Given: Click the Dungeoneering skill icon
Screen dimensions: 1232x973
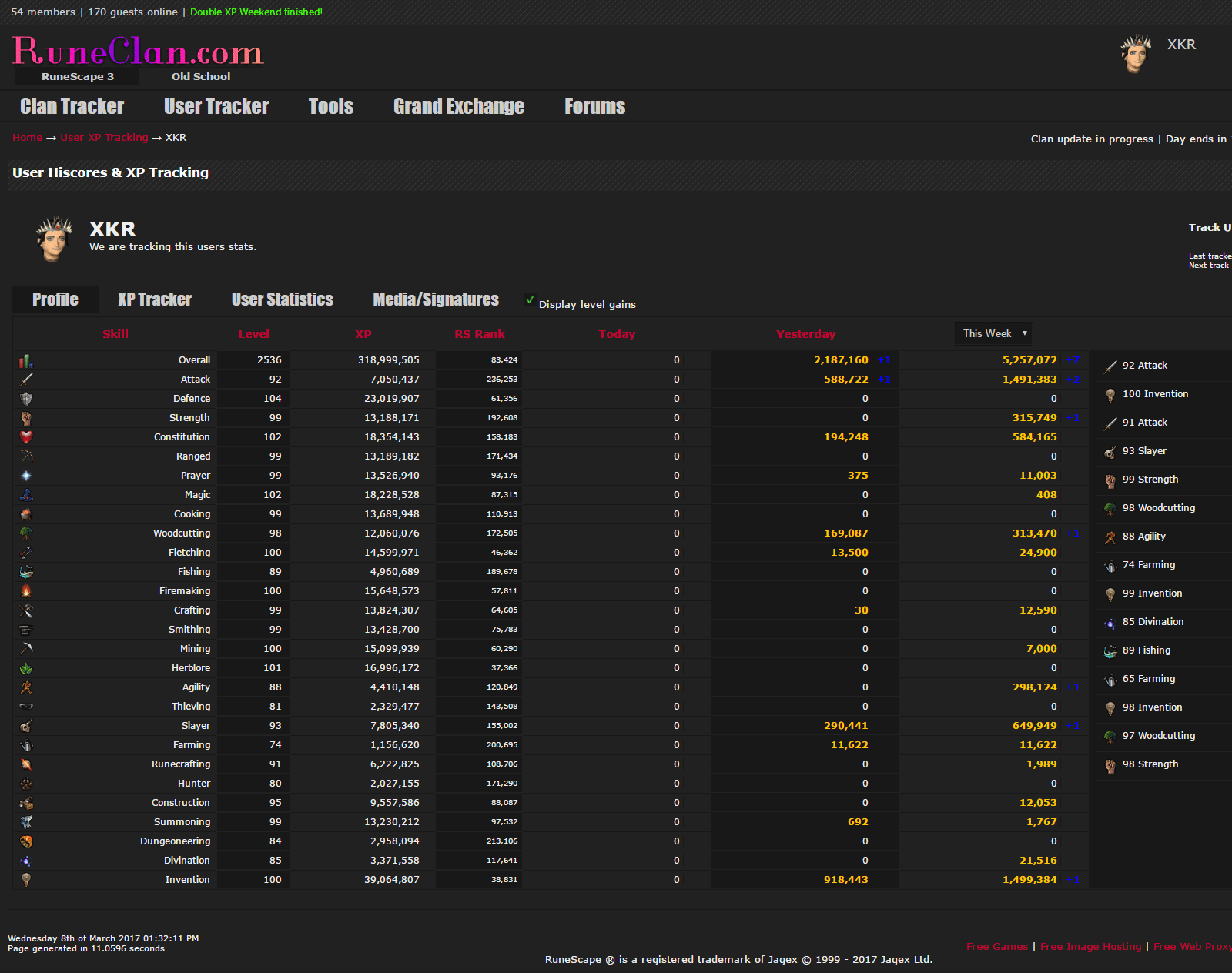Looking at the screenshot, I should (x=26, y=841).
